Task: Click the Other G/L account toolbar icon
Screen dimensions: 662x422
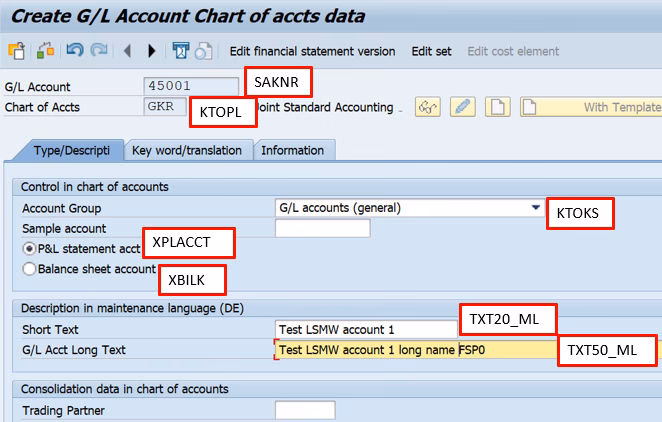Action: click(x=17, y=51)
